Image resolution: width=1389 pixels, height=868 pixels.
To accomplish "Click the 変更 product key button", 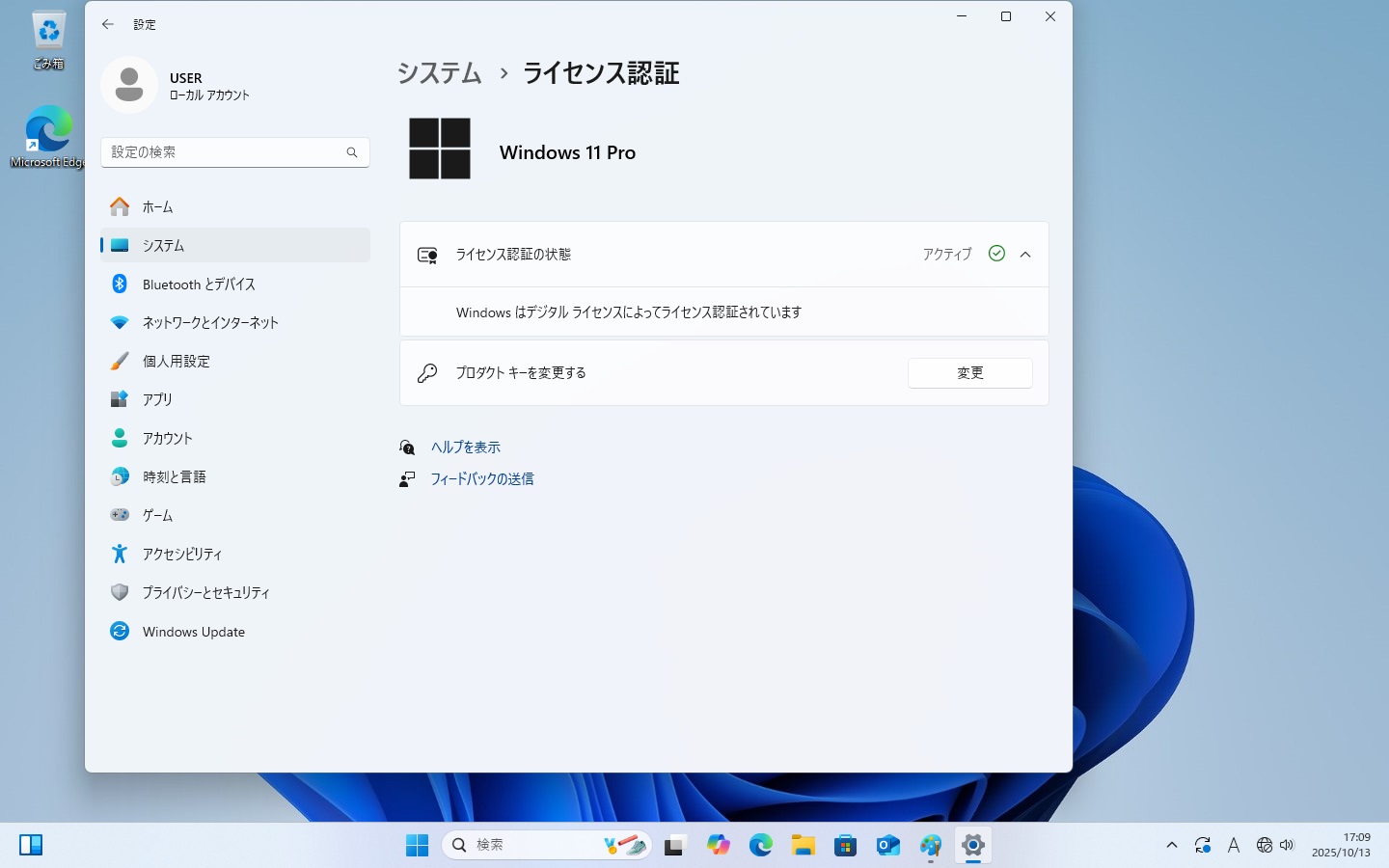I will [969, 373].
